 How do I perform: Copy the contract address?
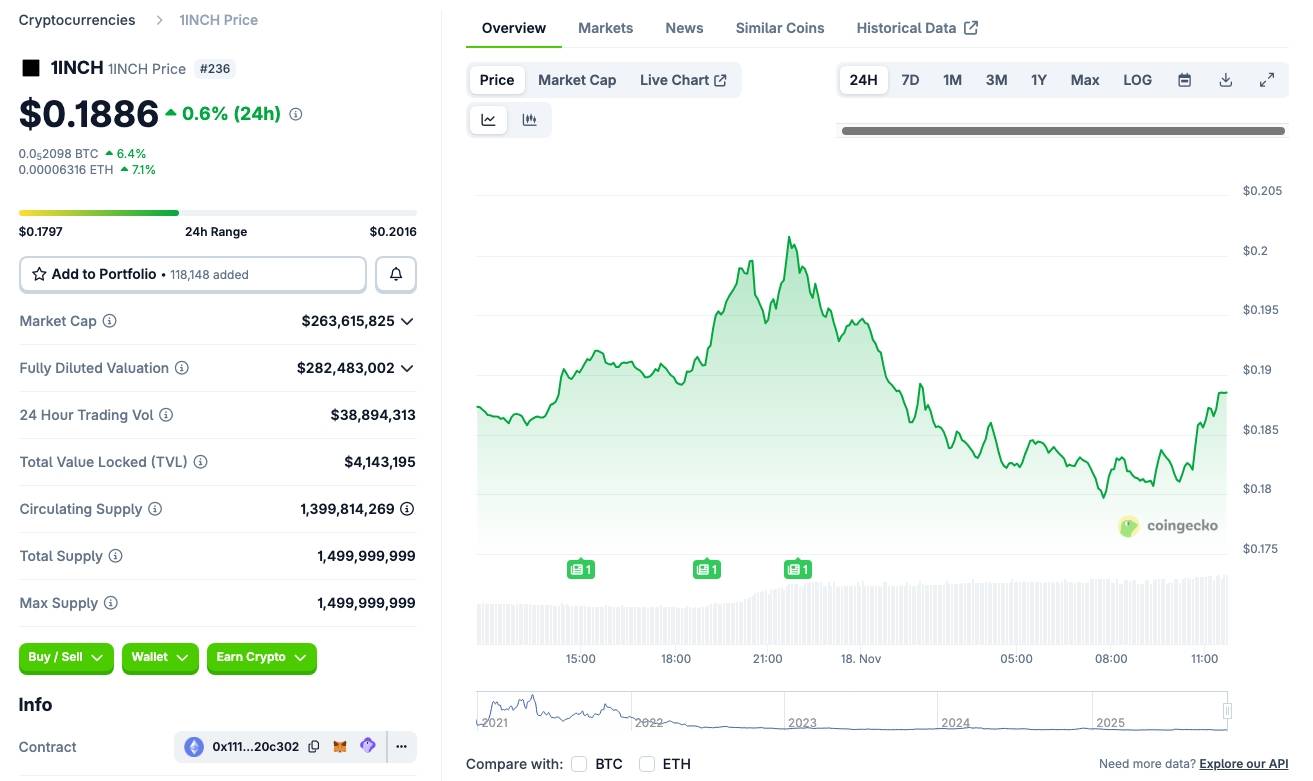tap(314, 747)
